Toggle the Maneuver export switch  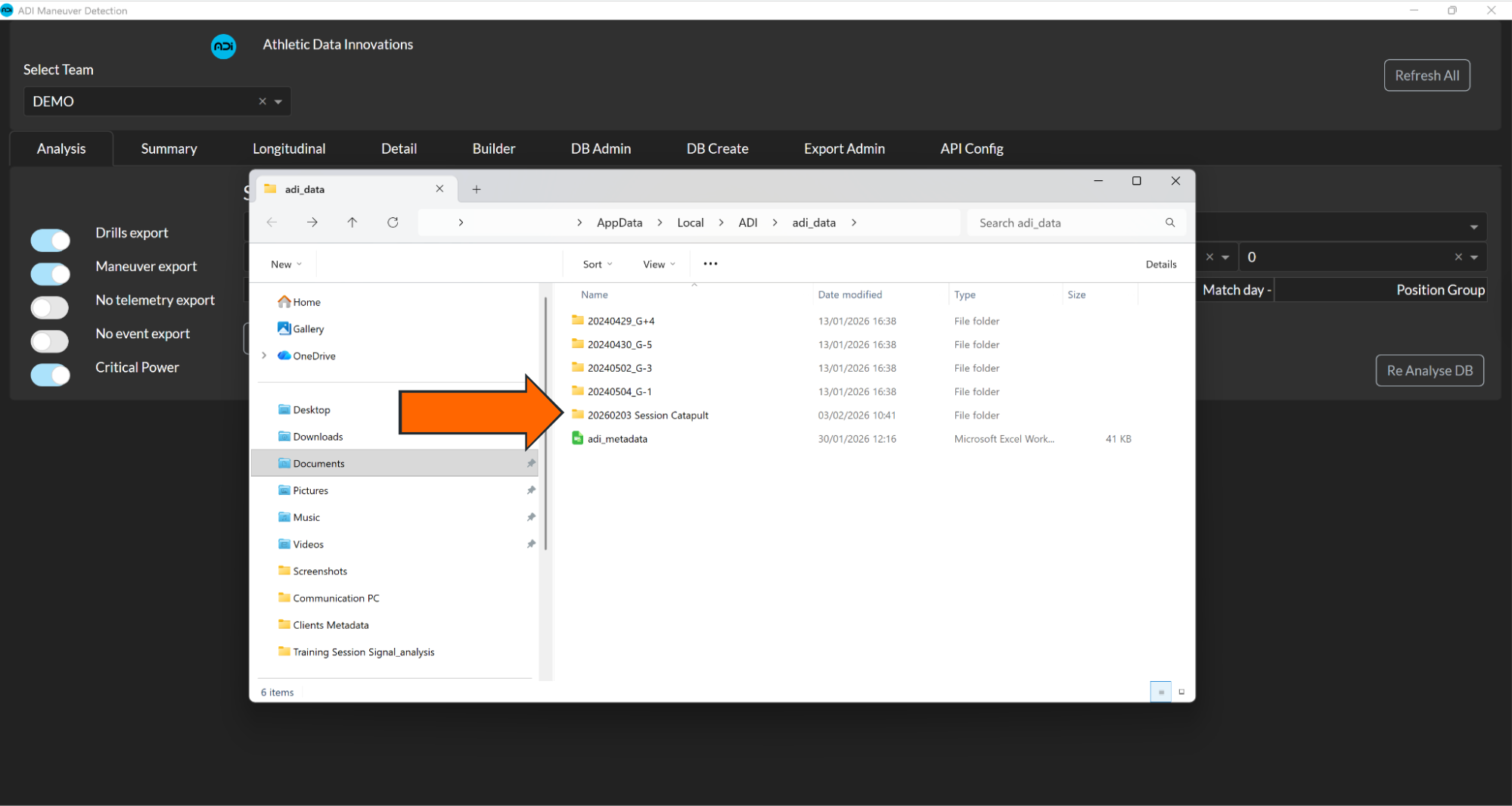[x=50, y=273]
